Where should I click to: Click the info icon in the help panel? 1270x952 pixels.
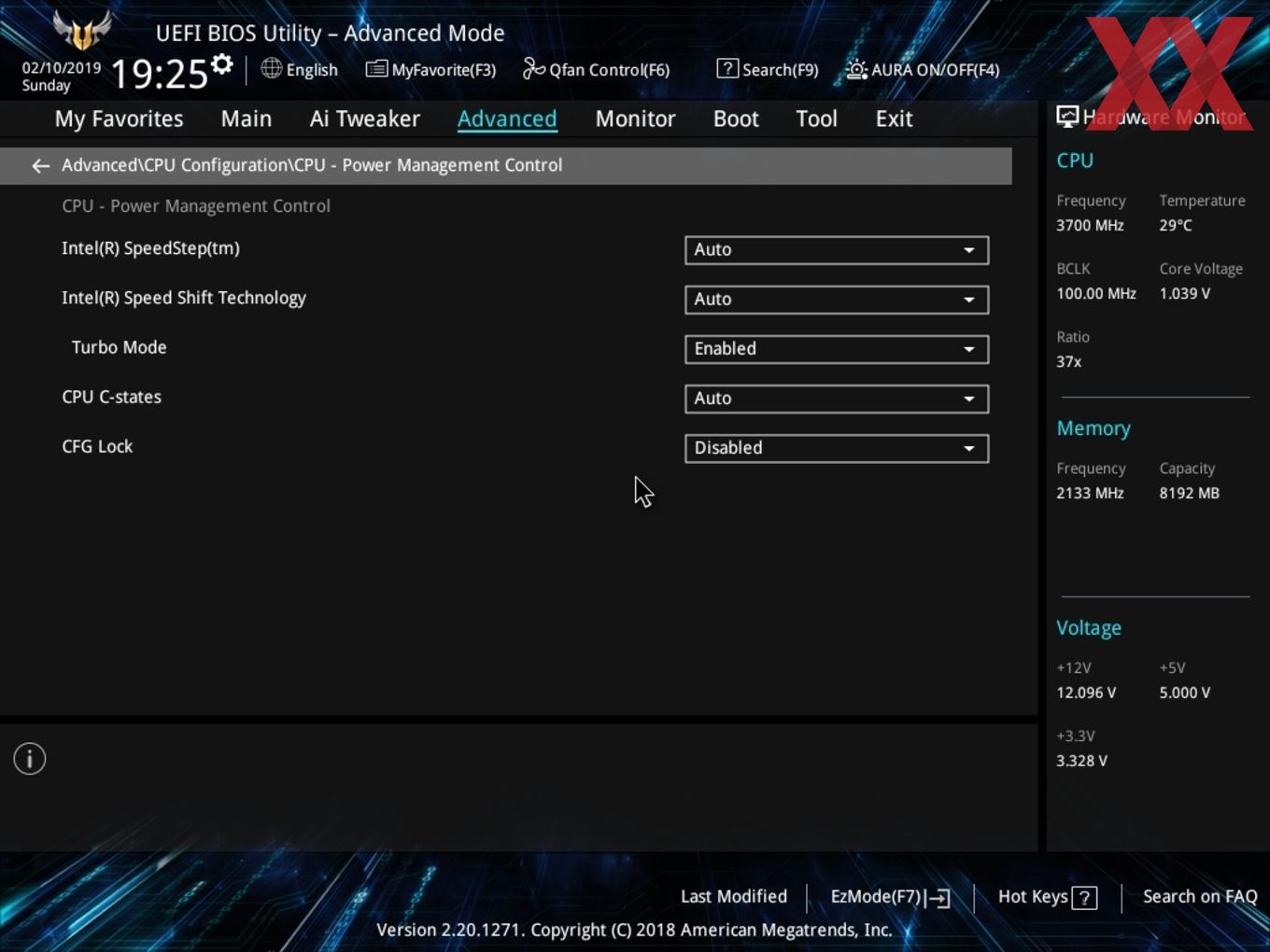tap(30, 759)
